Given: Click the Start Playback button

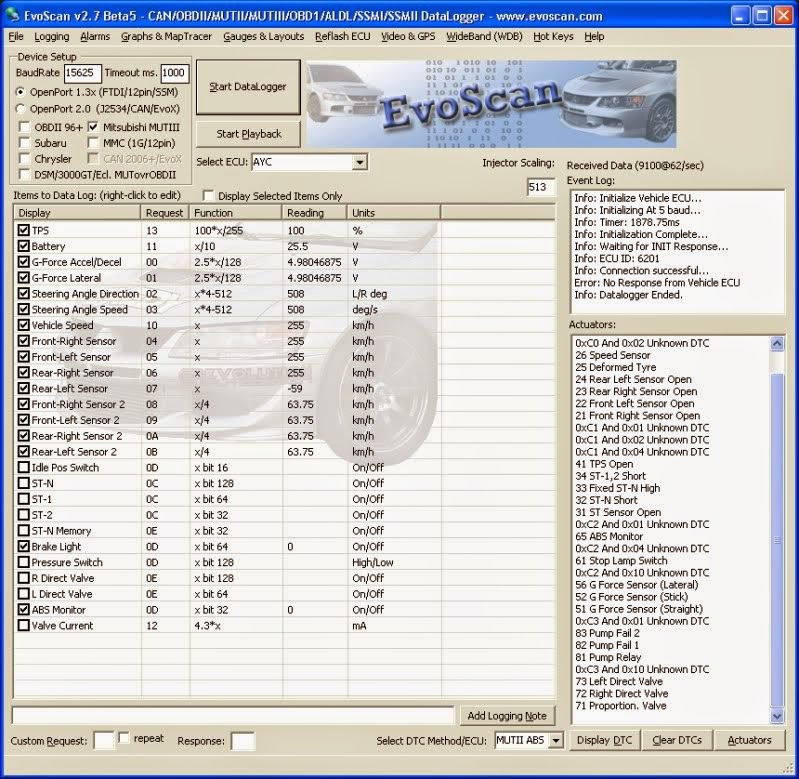Looking at the screenshot, I should [x=248, y=134].
